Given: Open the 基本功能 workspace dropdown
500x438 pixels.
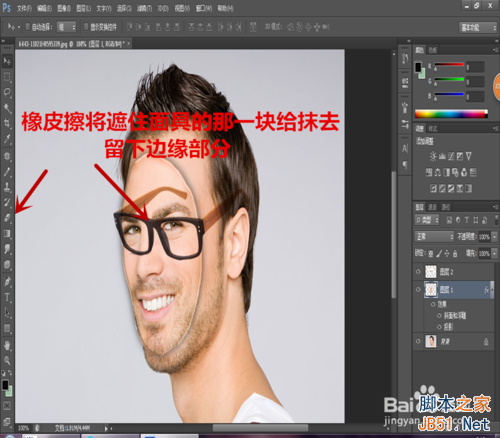Looking at the screenshot, I should pos(479,28).
